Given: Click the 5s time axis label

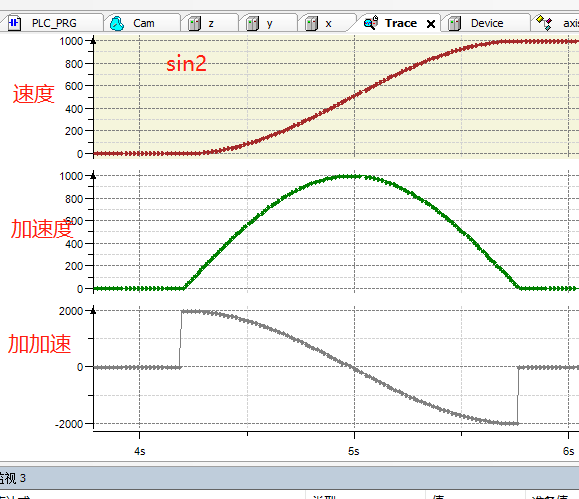Looking at the screenshot, I should tap(353, 451).
